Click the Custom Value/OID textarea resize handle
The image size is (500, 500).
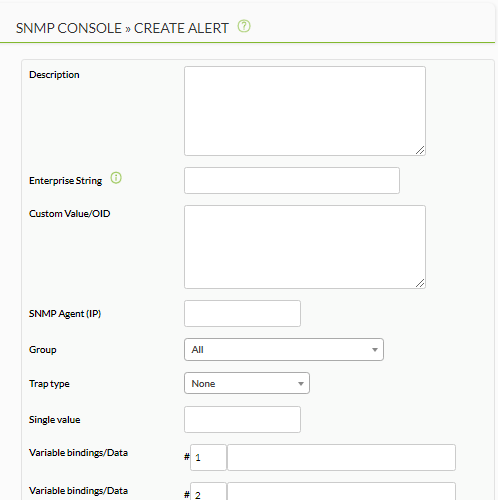[420, 283]
